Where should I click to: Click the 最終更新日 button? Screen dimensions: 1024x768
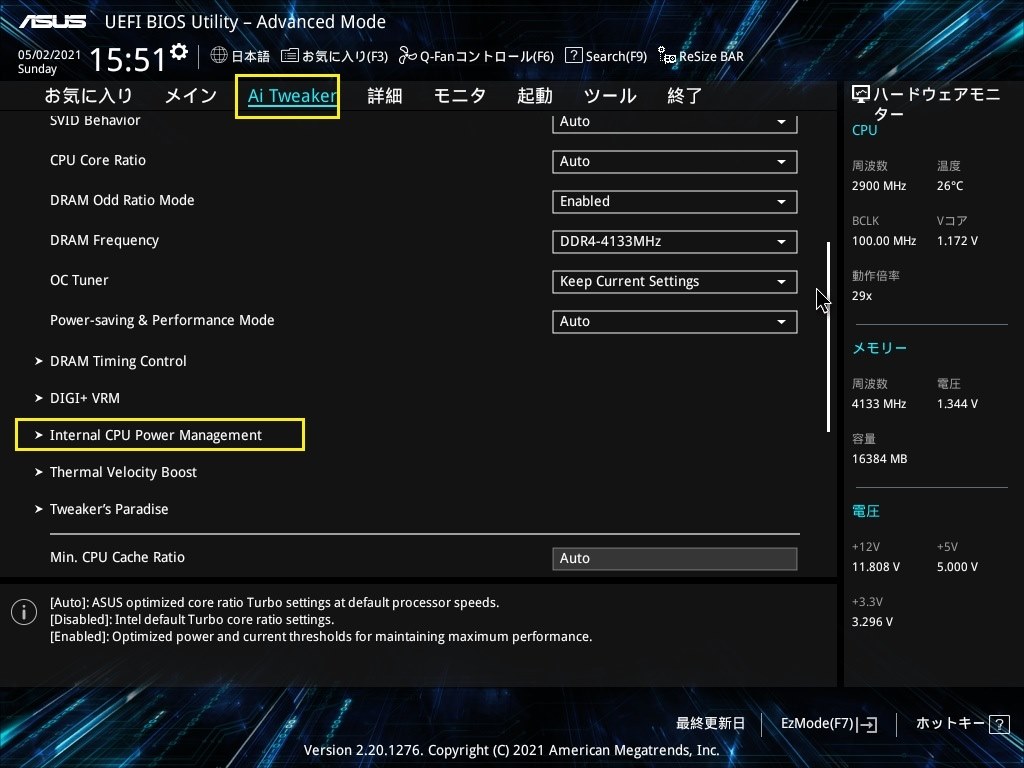(709, 723)
